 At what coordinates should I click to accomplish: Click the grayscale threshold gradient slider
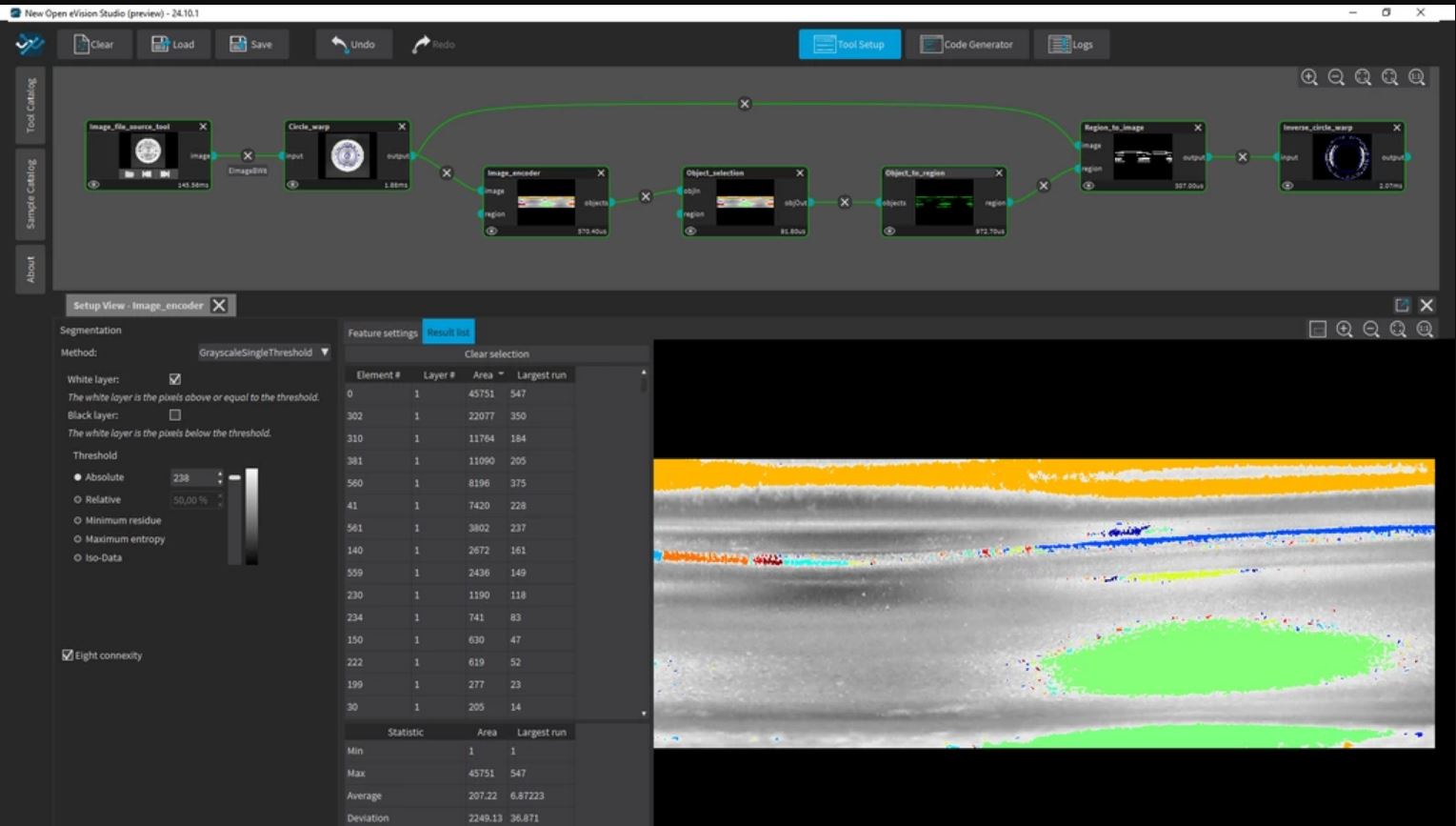click(250, 514)
